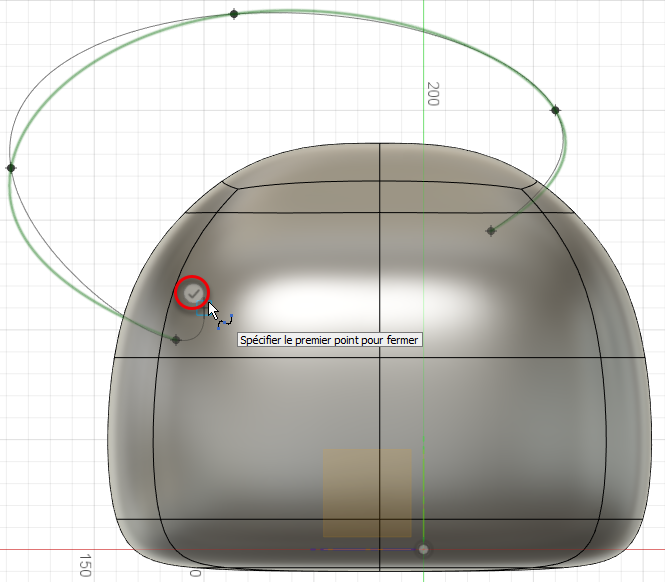Image resolution: width=665 pixels, height=582 pixels.
Task: Select the spline endpoint inside the body's upper right
Action: [x=491, y=231]
